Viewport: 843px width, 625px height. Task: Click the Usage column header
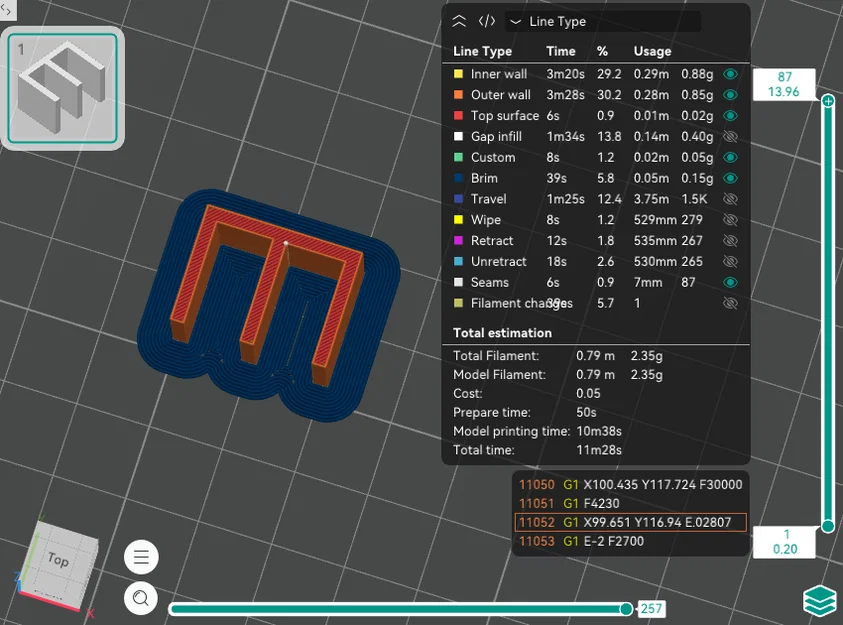tap(652, 52)
